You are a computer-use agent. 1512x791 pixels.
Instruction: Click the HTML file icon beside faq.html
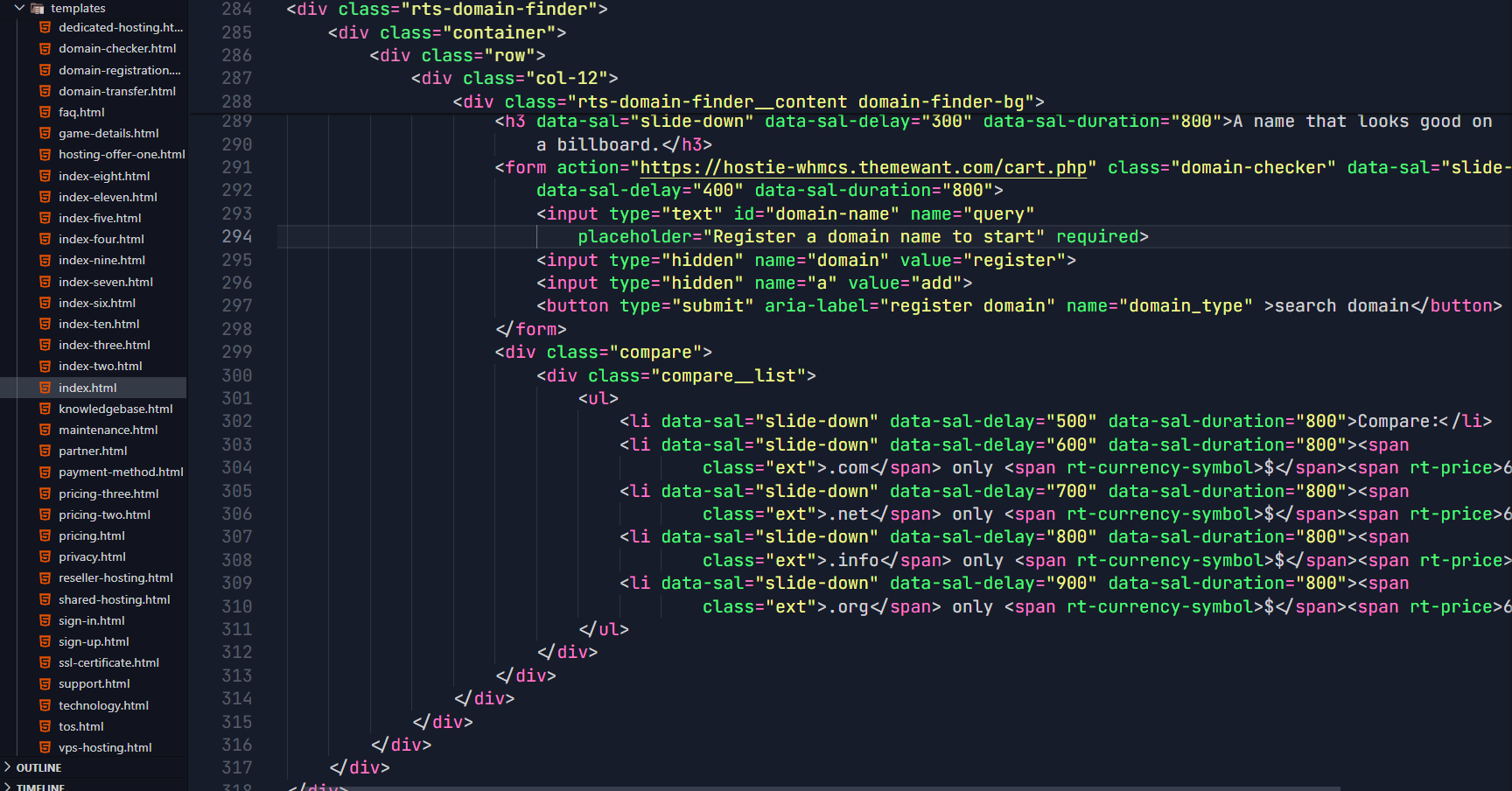45,112
